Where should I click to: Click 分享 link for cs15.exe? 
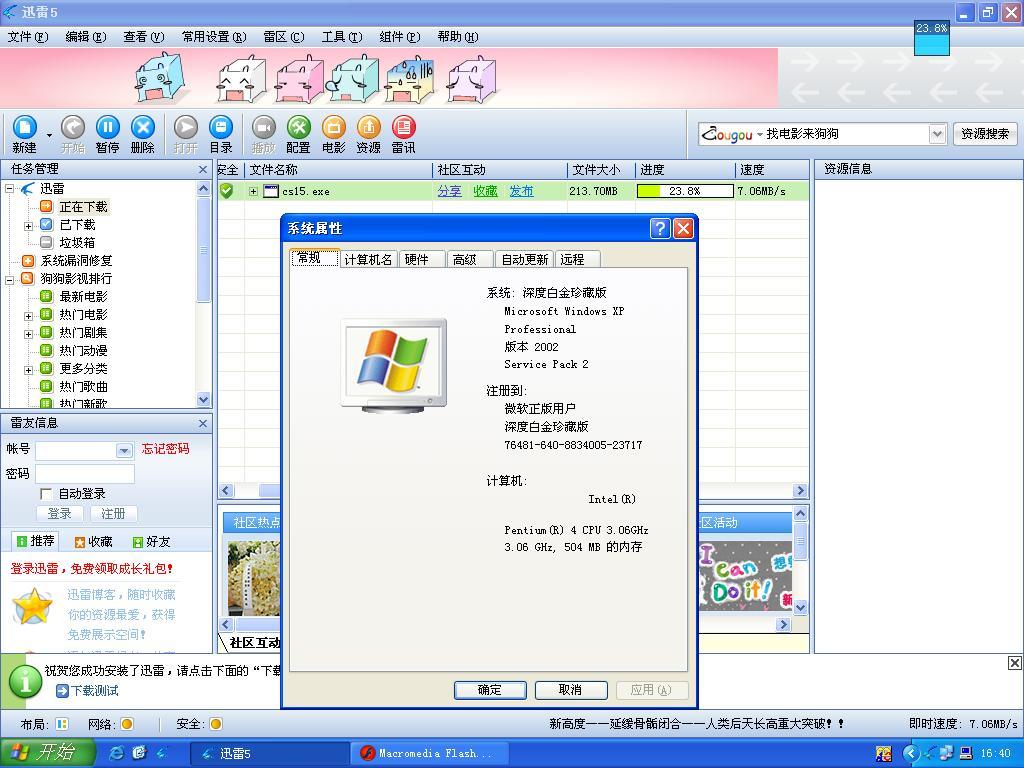point(449,191)
